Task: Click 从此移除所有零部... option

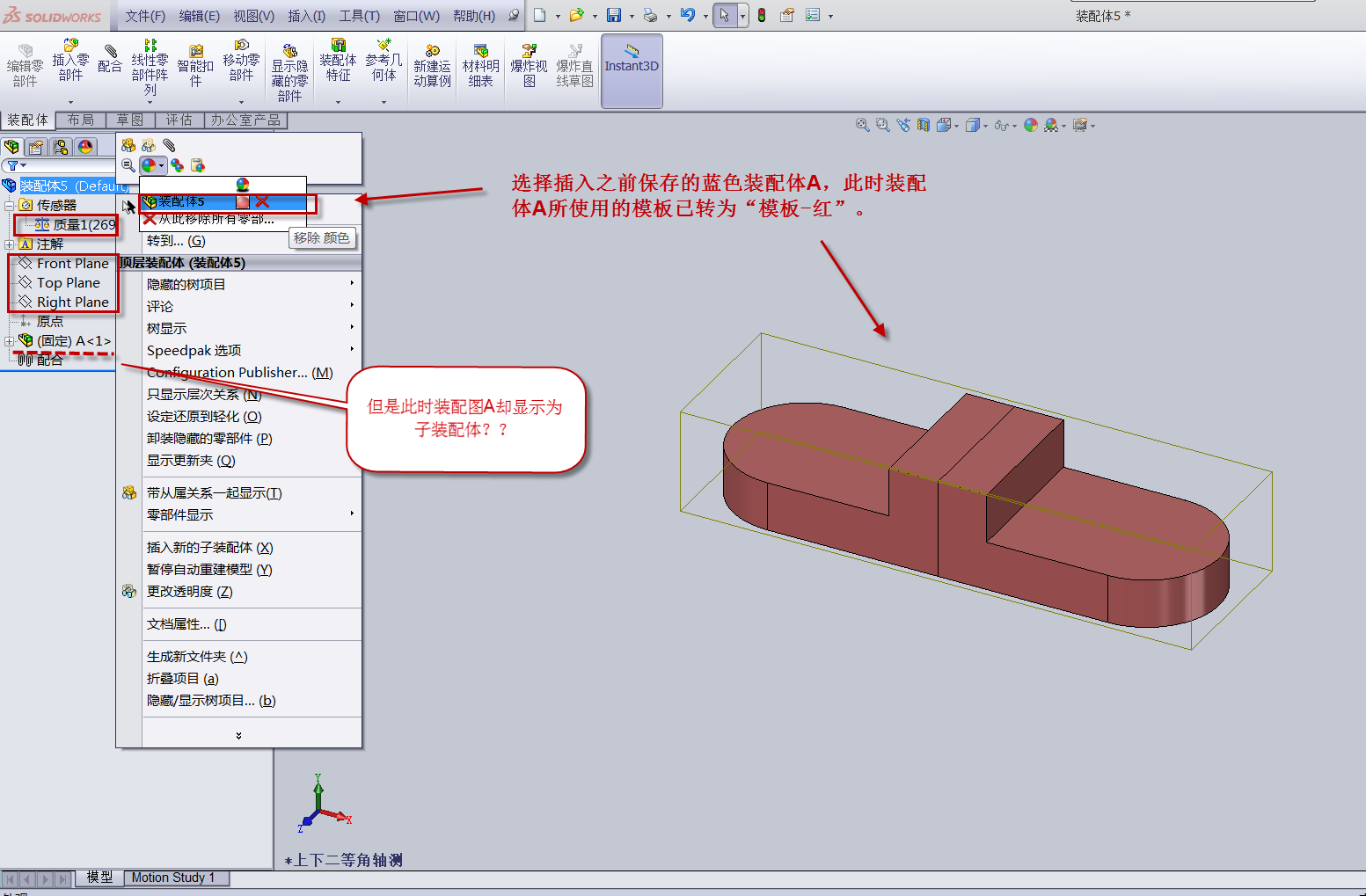Action: 209,219
